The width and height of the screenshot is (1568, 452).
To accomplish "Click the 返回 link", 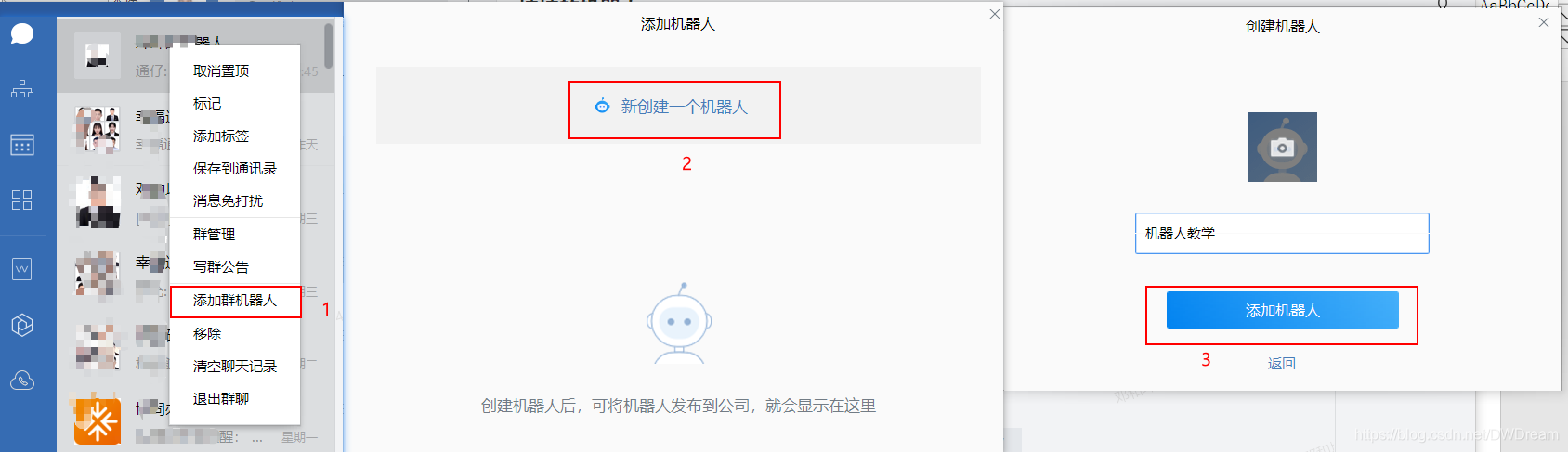I will coord(1282,364).
